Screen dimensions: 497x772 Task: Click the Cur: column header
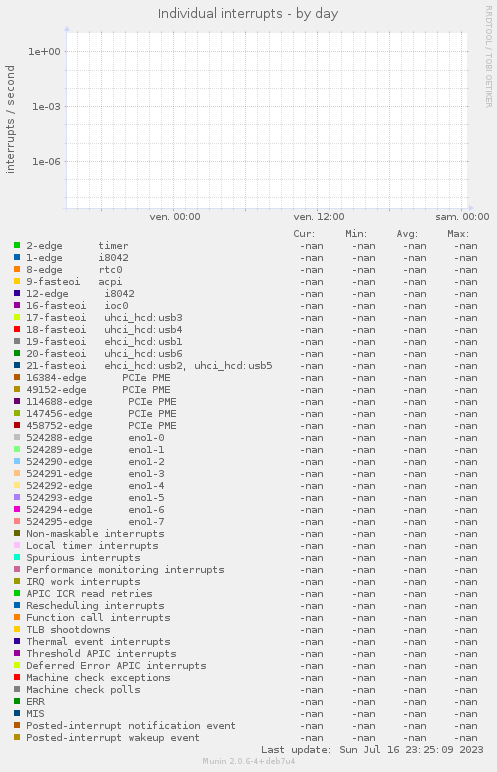pos(304,234)
